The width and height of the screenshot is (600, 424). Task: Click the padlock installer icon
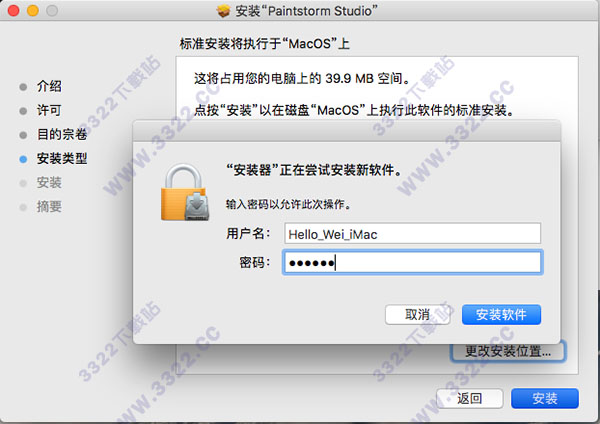coord(185,192)
